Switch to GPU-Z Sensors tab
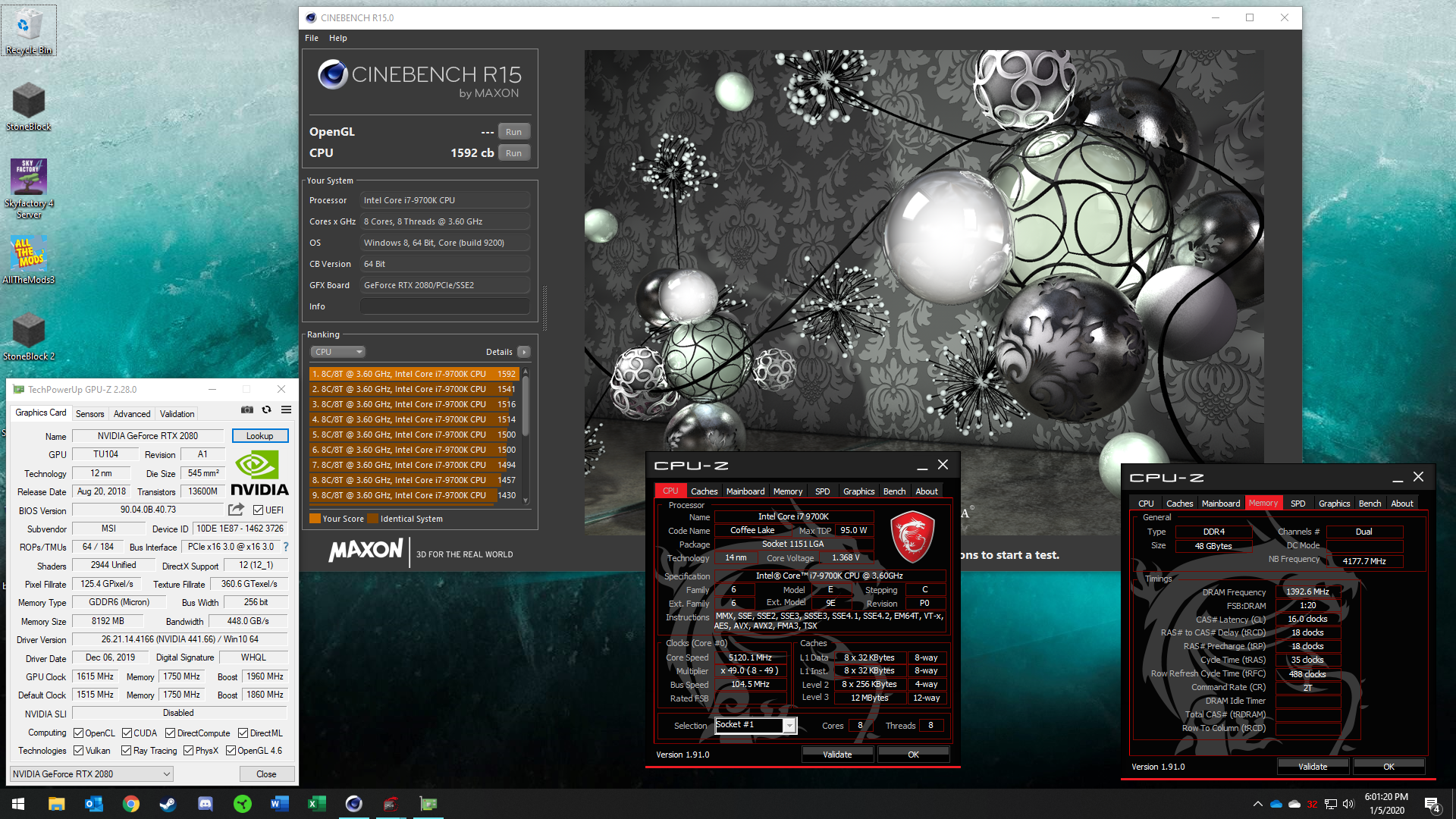 click(90, 414)
